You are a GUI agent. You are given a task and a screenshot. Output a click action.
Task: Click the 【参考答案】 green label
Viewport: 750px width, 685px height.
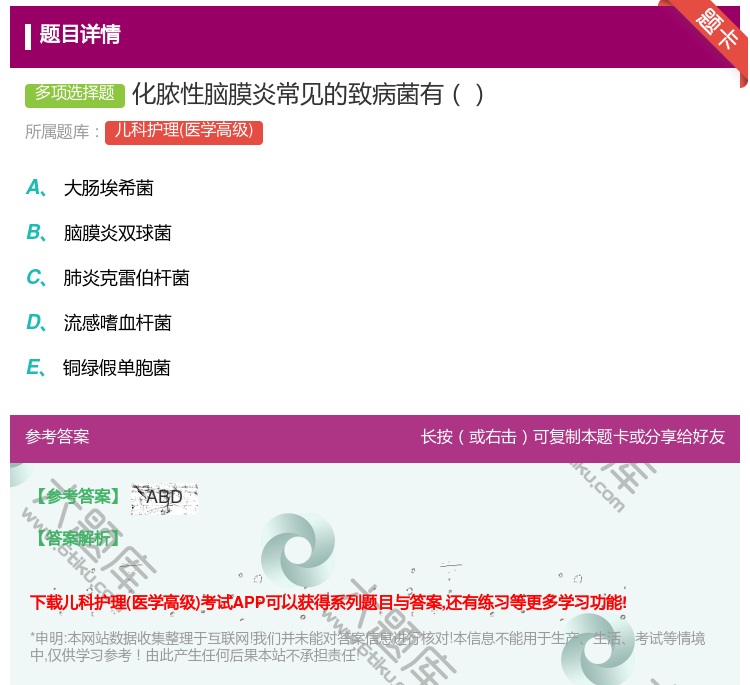78,497
